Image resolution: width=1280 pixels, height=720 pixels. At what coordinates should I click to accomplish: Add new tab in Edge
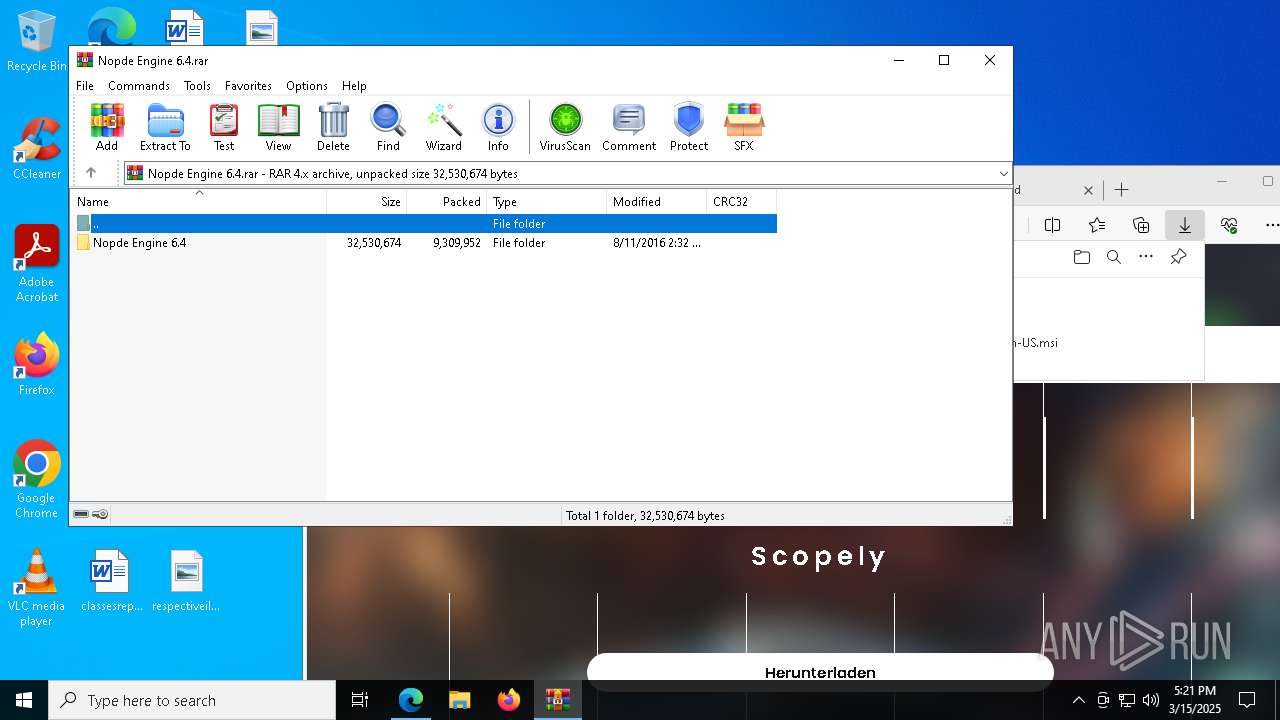coord(1121,189)
